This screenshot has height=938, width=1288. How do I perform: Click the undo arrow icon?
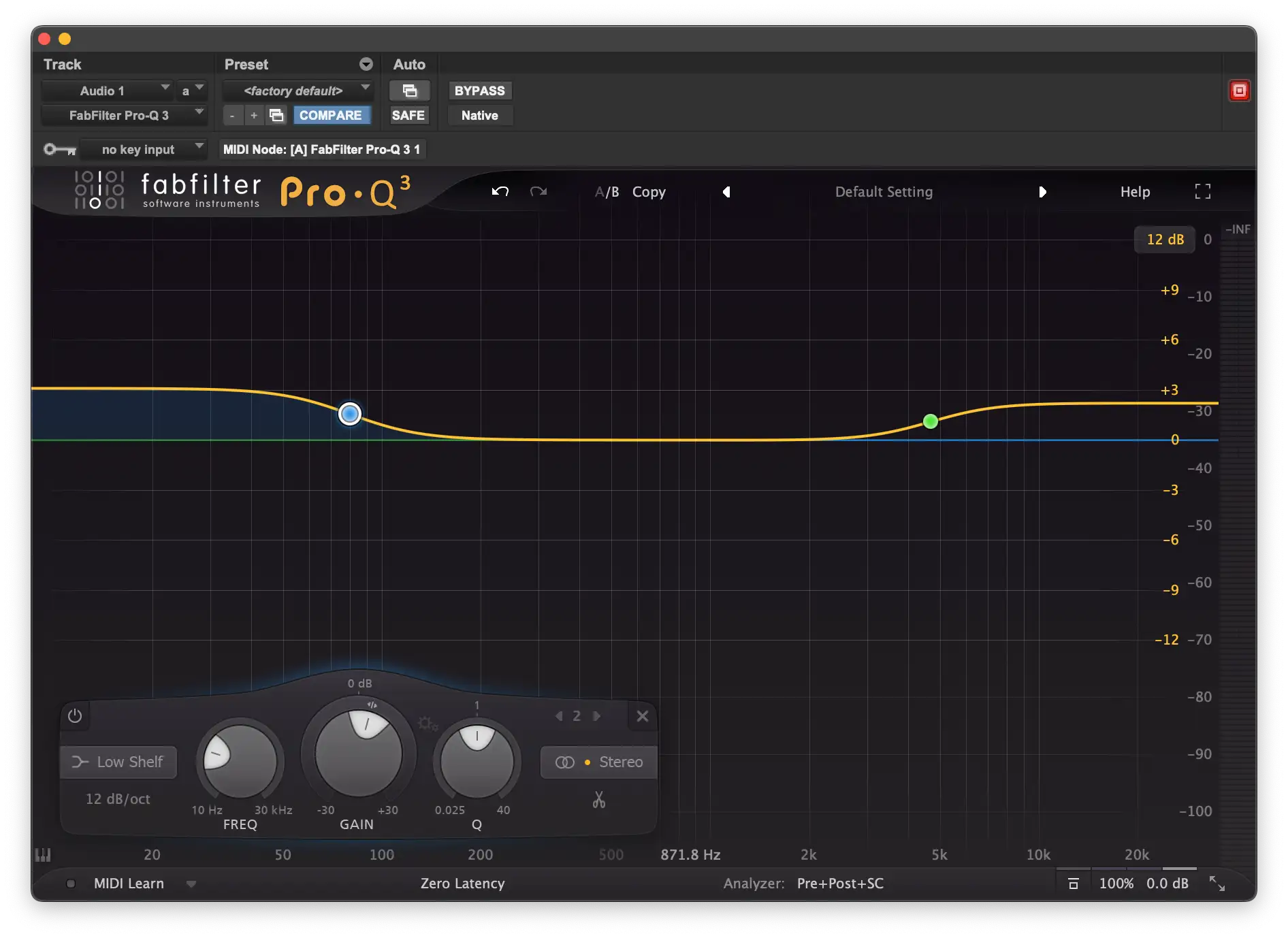pyautogui.click(x=500, y=191)
